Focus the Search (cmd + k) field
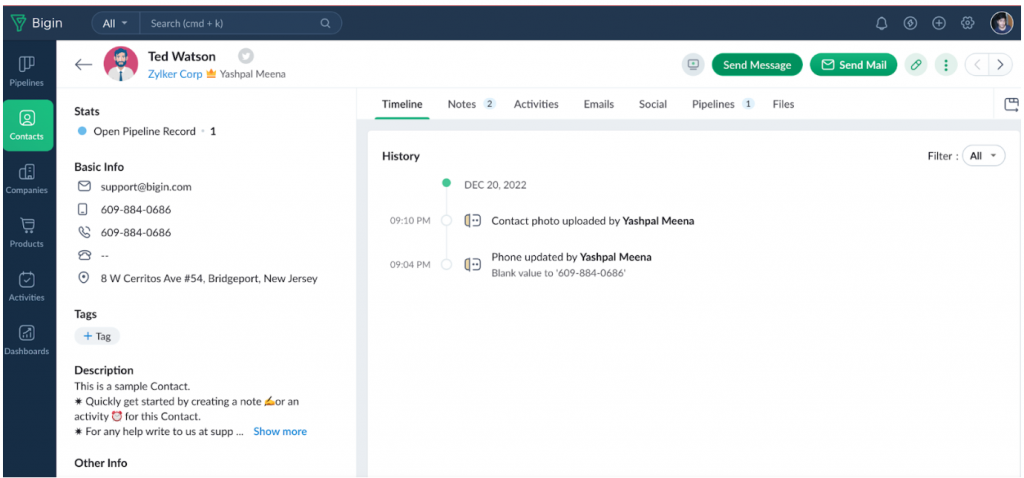 point(240,24)
